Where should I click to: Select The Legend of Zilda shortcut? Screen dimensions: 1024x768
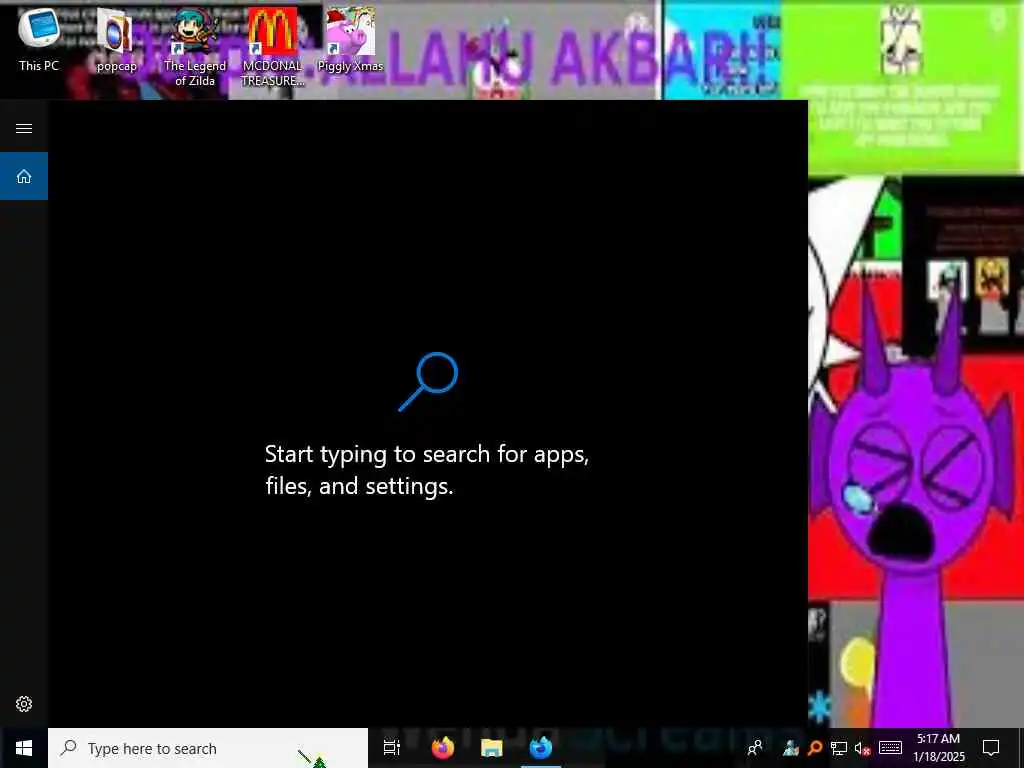(195, 47)
